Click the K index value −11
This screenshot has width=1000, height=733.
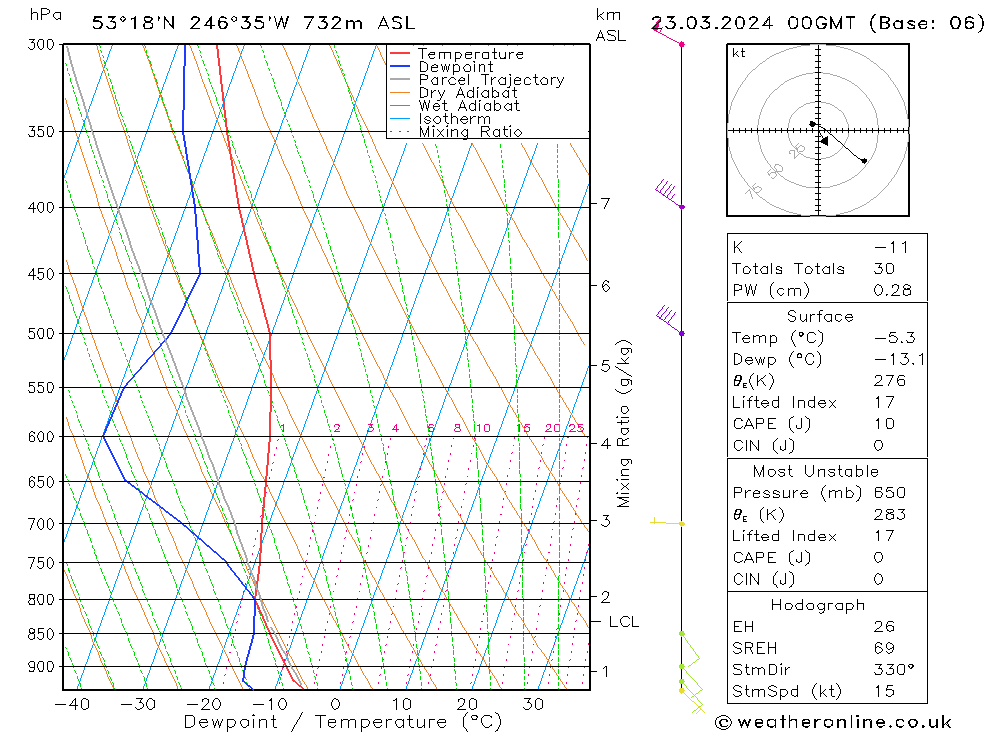892,248
